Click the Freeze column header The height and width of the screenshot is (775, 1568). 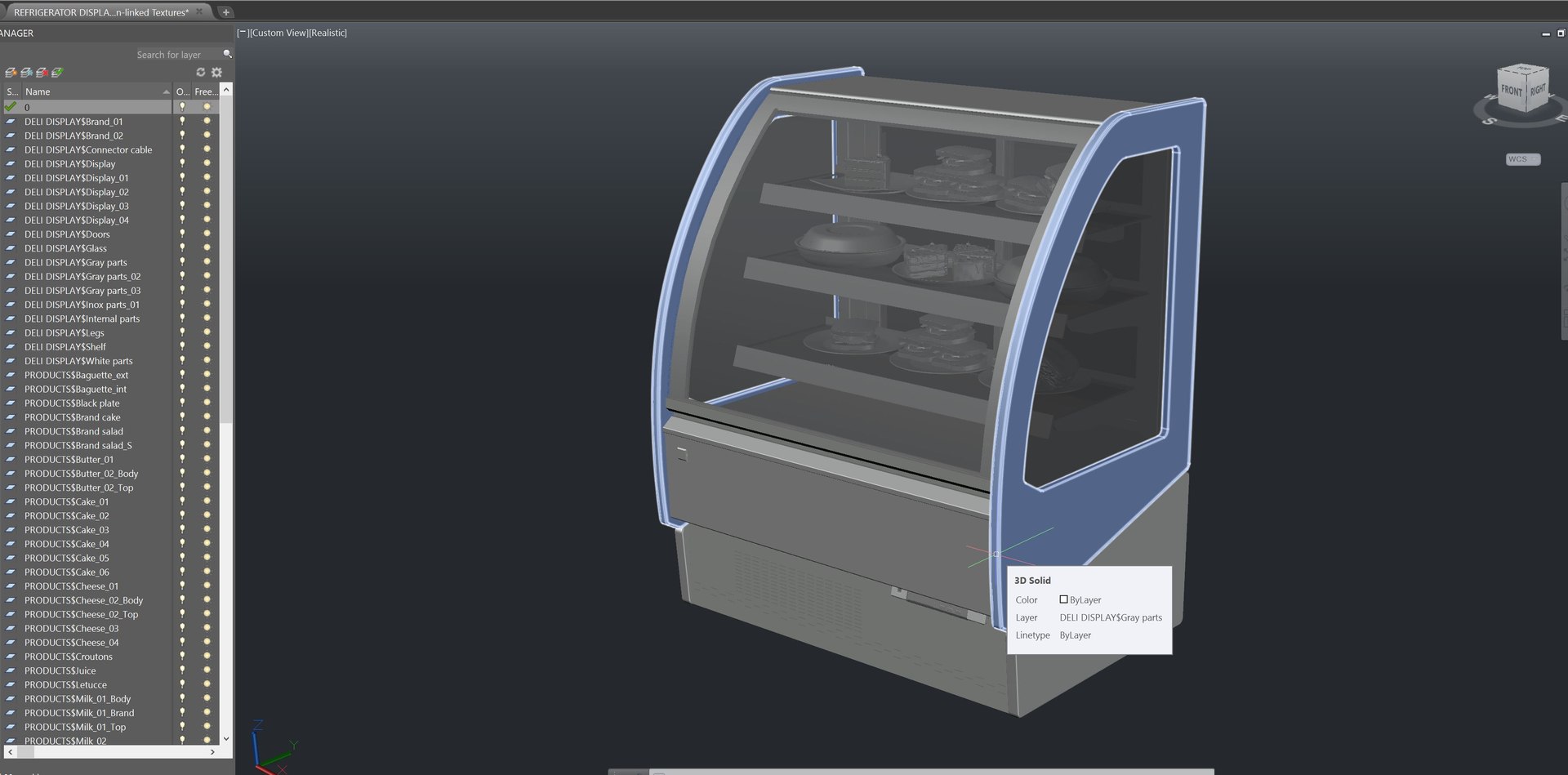click(x=206, y=91)
